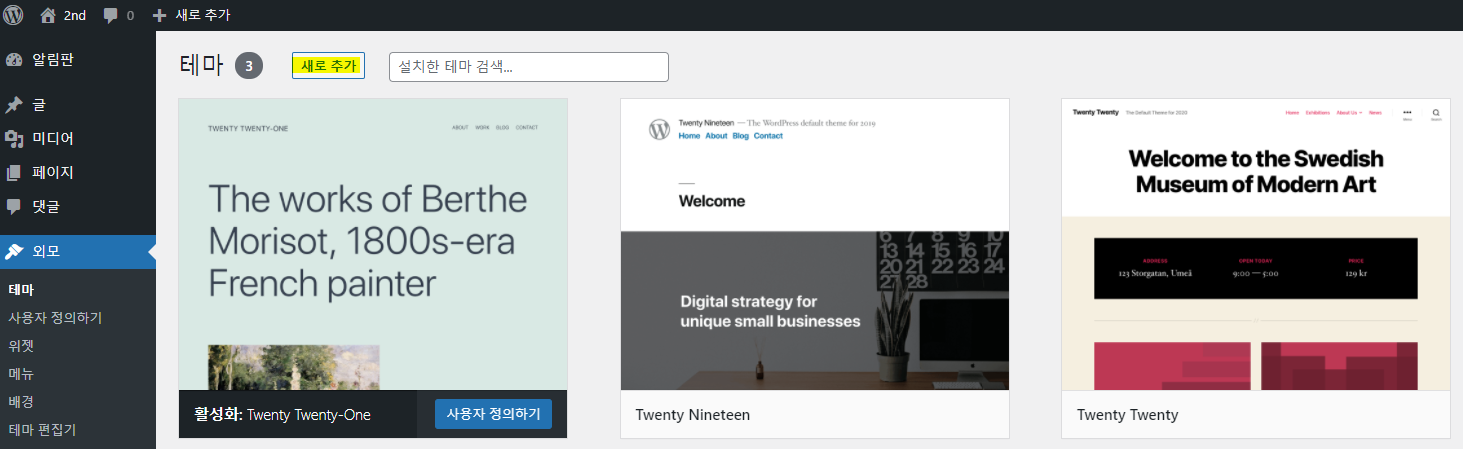Click the comment count 0
The width and height of the screenshot is (1463, 449).
click(130, 16)
